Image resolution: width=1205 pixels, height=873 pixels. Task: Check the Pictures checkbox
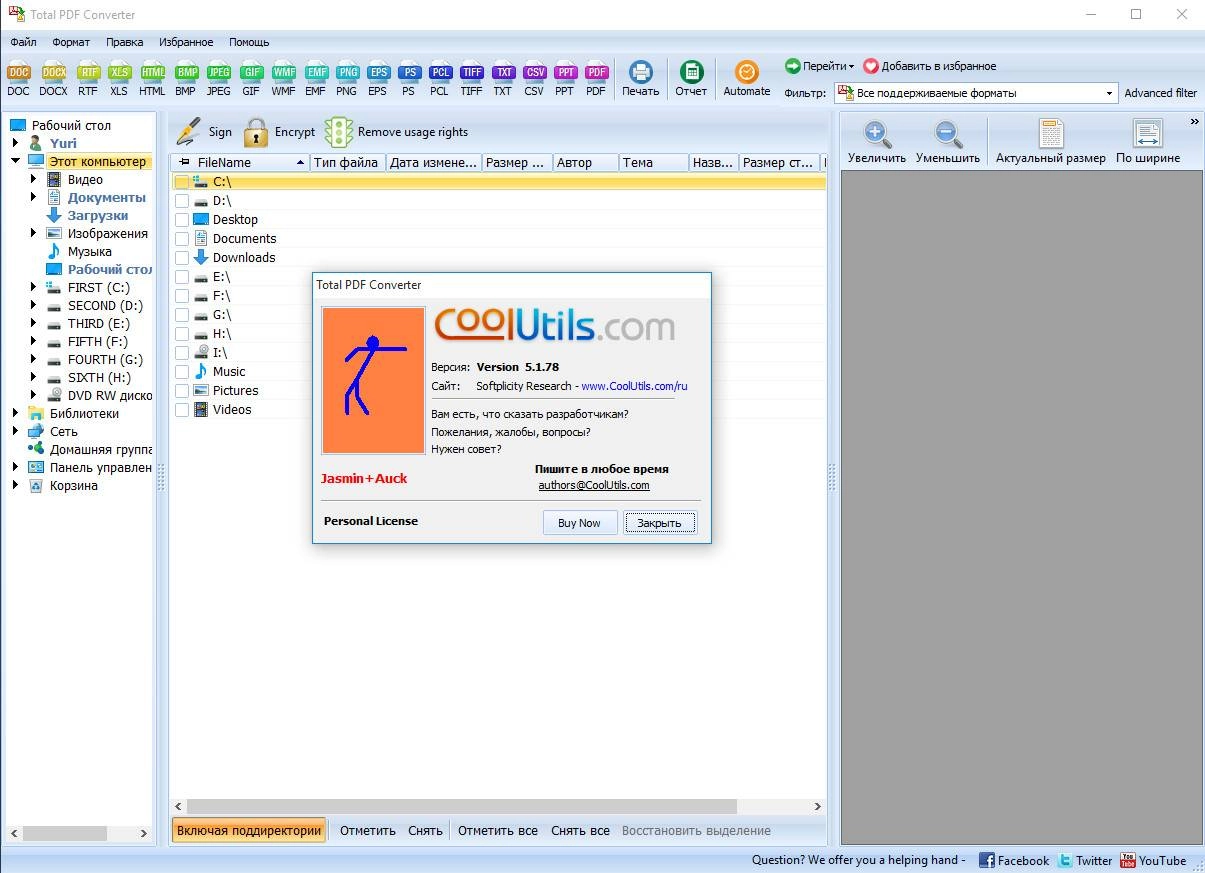click(x=182, y=391)
